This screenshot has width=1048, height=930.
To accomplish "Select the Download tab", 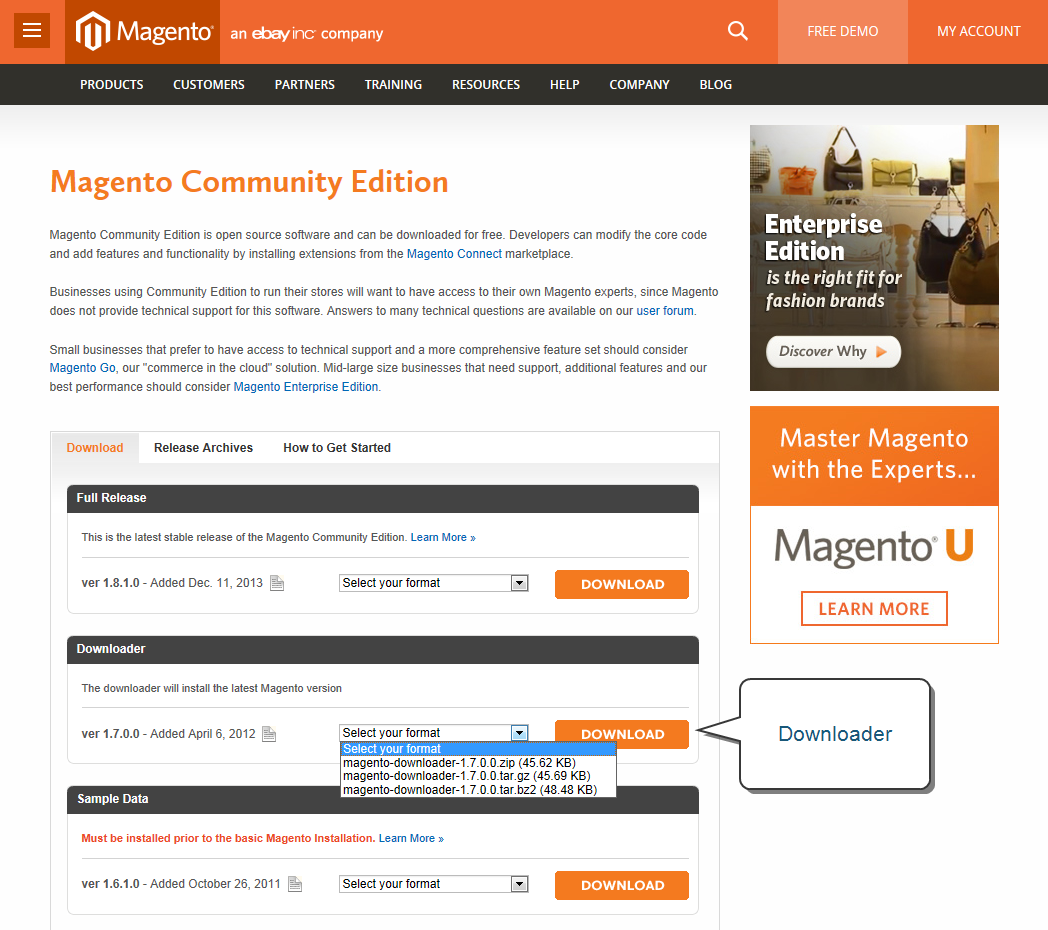I will click(x=95, y=448).
